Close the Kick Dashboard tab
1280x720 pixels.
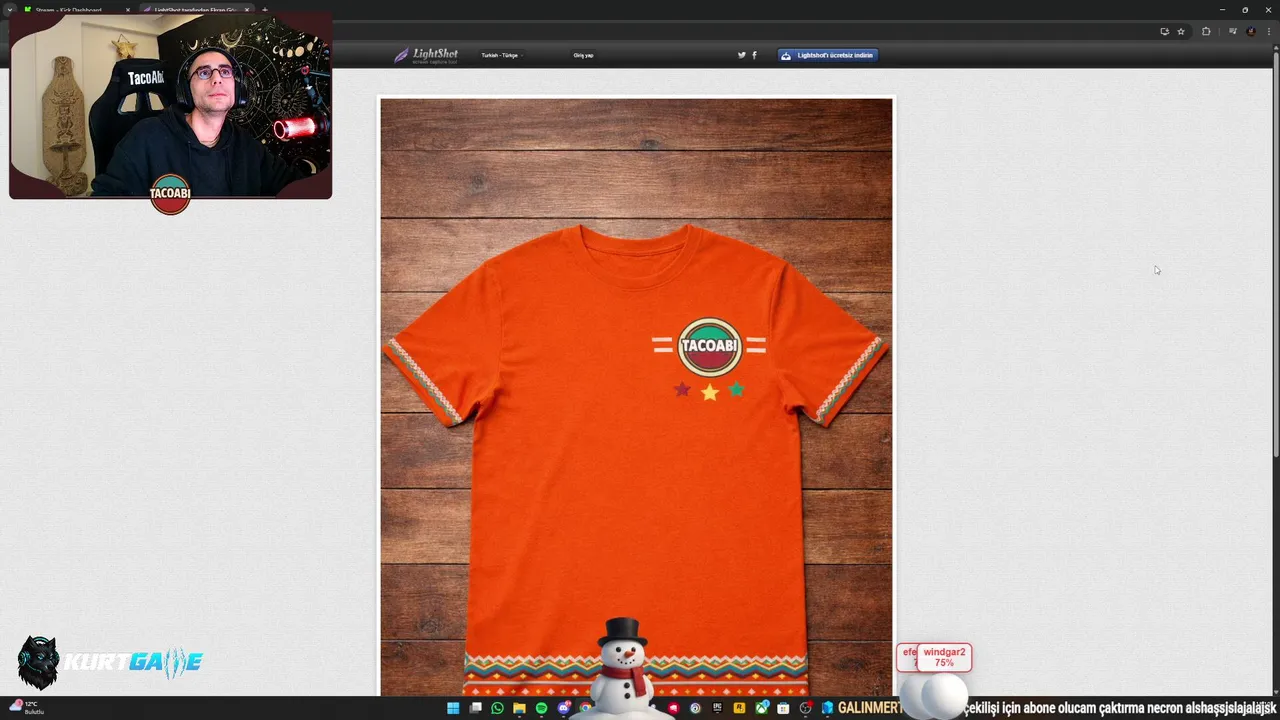(128, 10)
